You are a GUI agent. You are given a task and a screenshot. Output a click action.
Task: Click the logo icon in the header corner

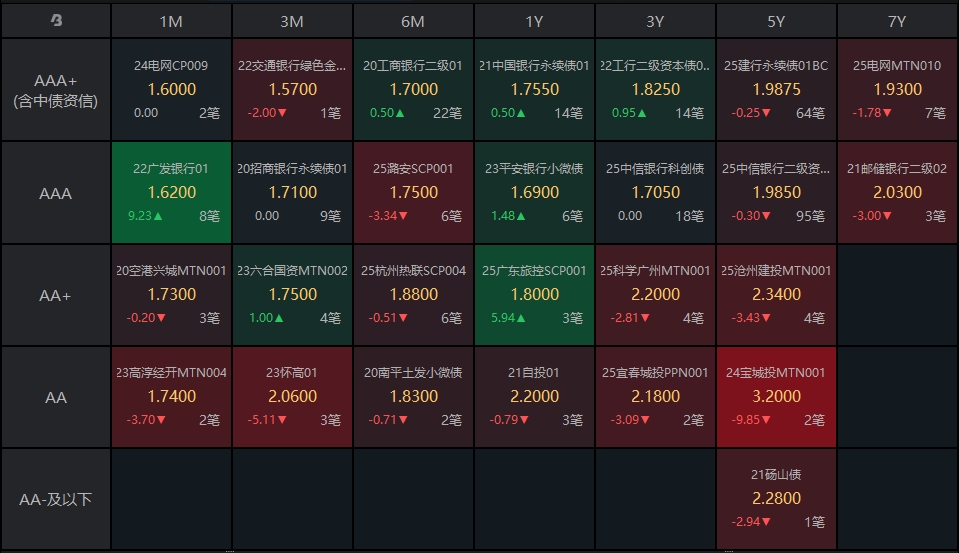56,20
